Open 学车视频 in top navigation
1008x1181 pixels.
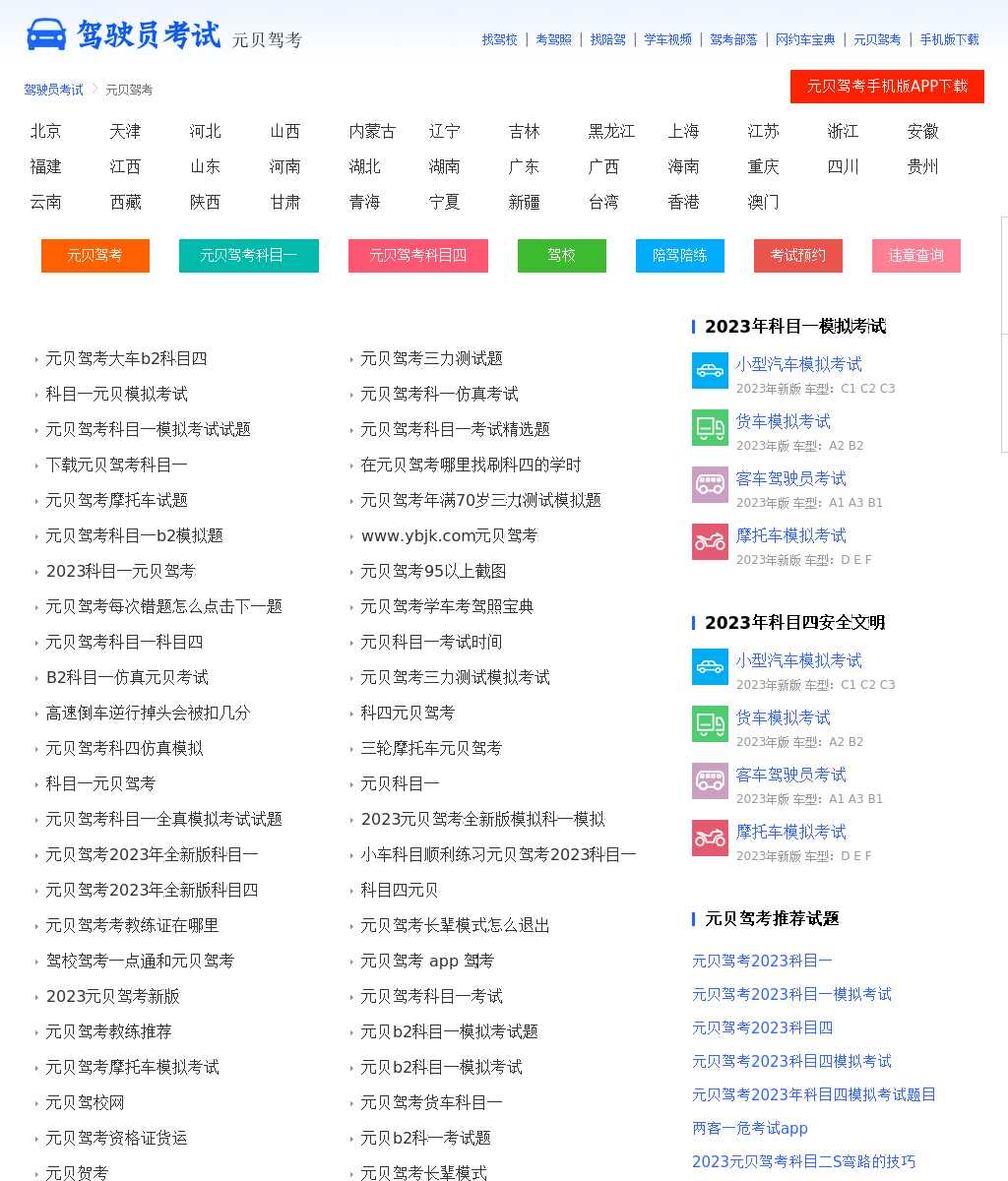pos(668,39)
